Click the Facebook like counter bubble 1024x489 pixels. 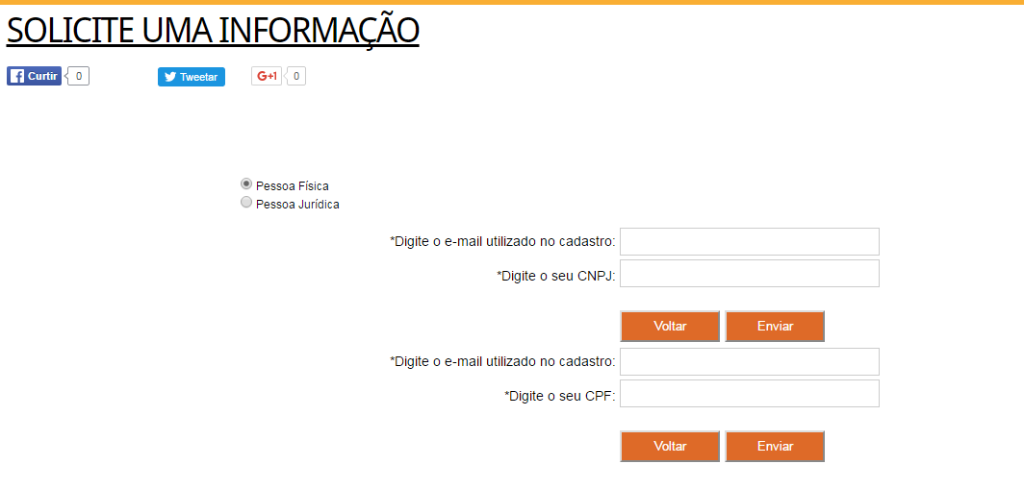(x=79, y=76)
